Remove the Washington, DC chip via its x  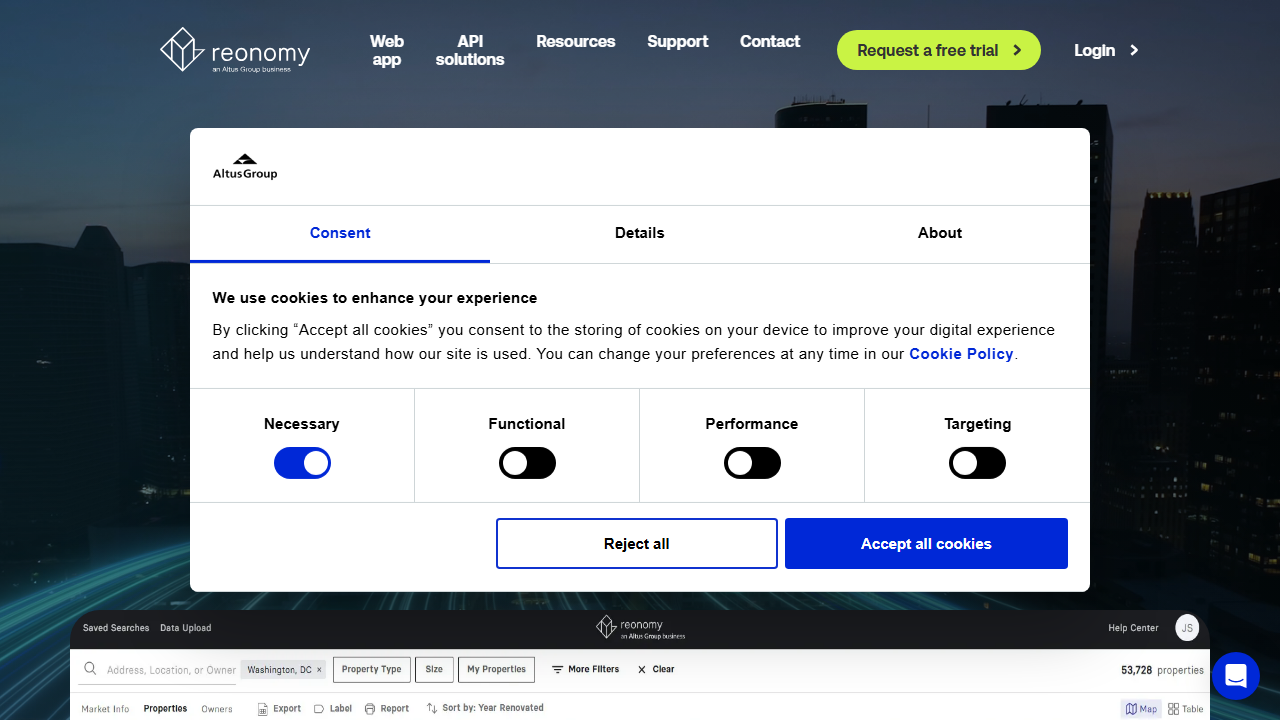(x=319, y=670)
